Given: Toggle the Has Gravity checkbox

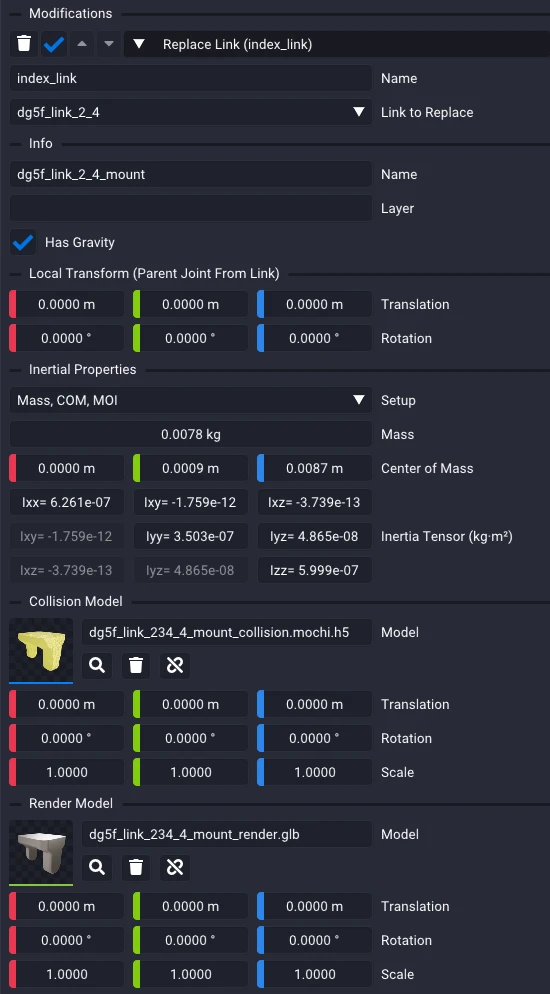Looking at the screenshot, I should tap(23, 242).
